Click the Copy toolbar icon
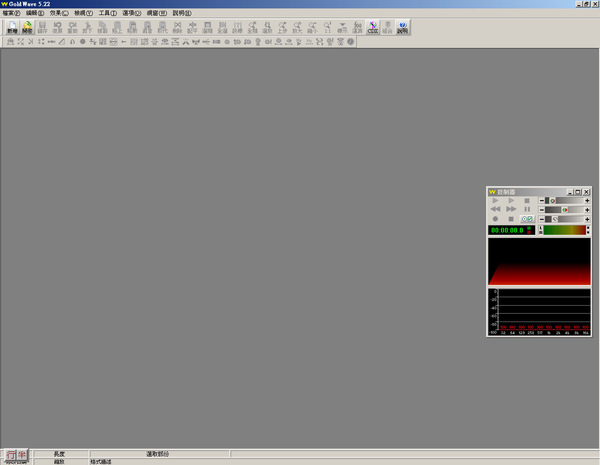Screen dimensions: 600x465 (102, 27)
